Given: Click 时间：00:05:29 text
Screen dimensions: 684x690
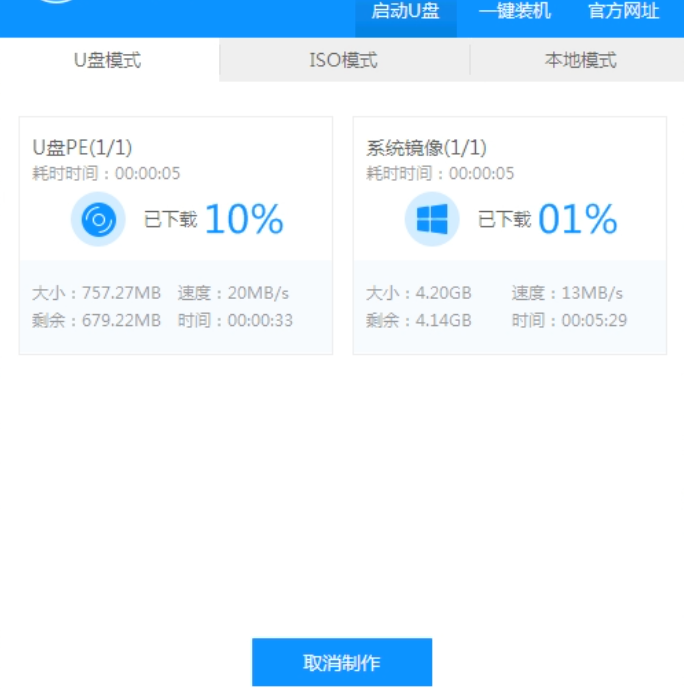Looking at the screenshot, I should click(x=569, y=320).
